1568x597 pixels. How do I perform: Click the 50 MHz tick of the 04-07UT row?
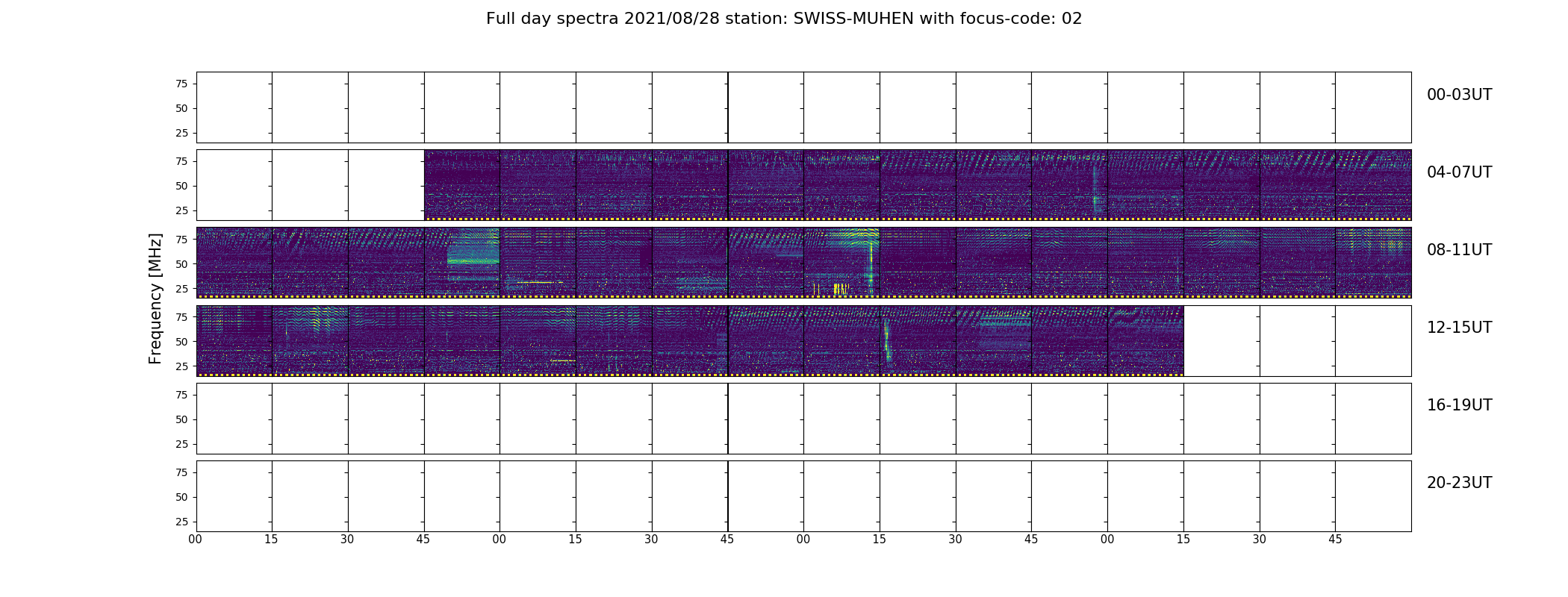coord(181,186)
